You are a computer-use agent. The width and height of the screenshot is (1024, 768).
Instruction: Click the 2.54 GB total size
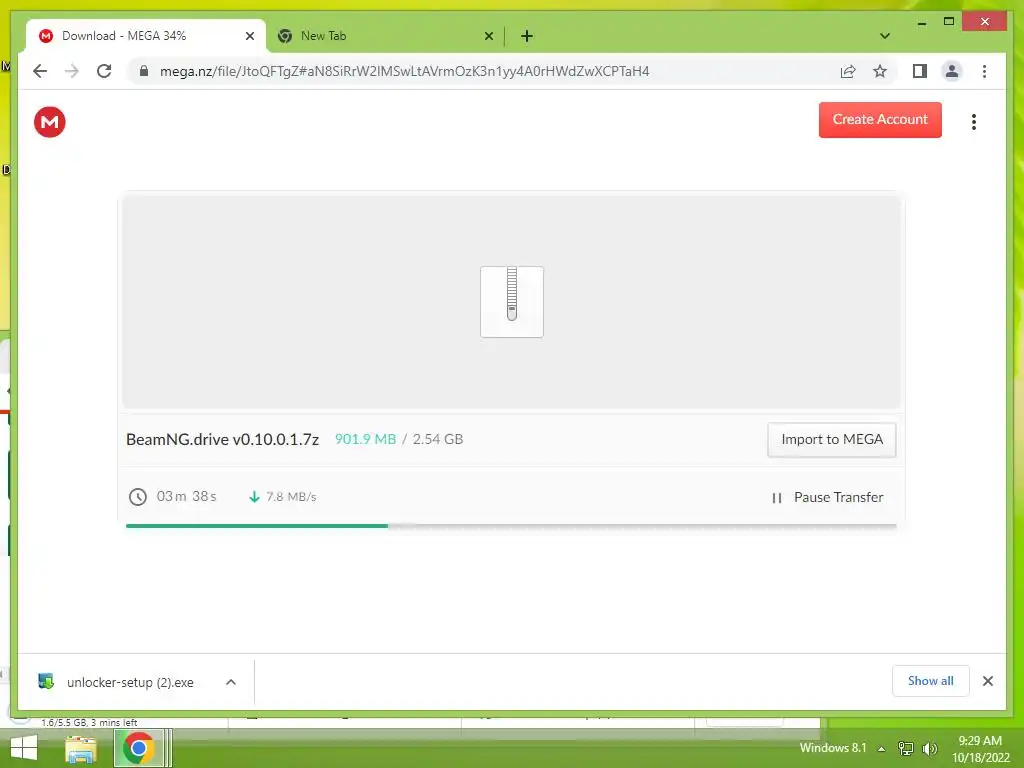point(438,440)
